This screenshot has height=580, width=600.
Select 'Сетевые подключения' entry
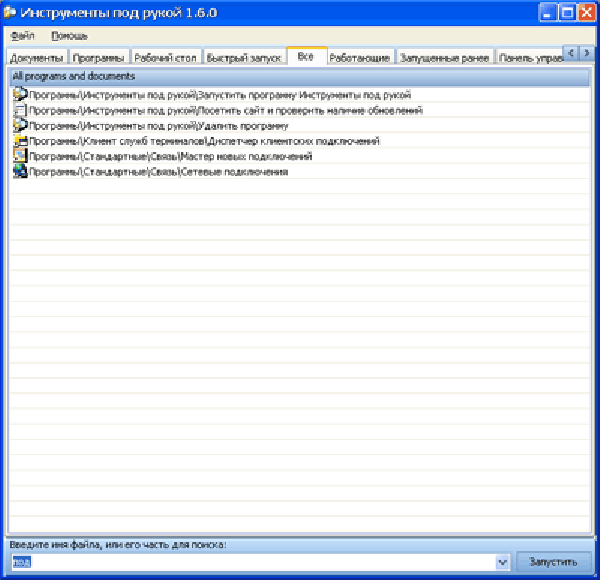[299, 171]
